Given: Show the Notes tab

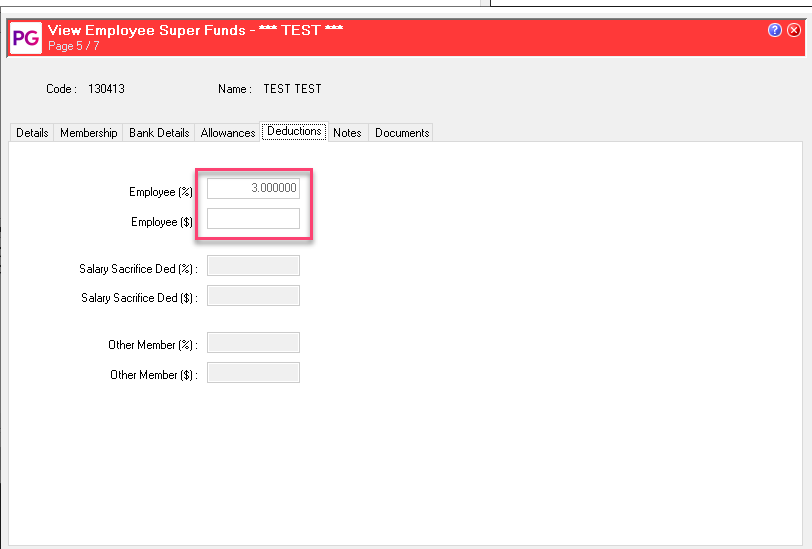Looking at the screenshot, I should (347, 133).
